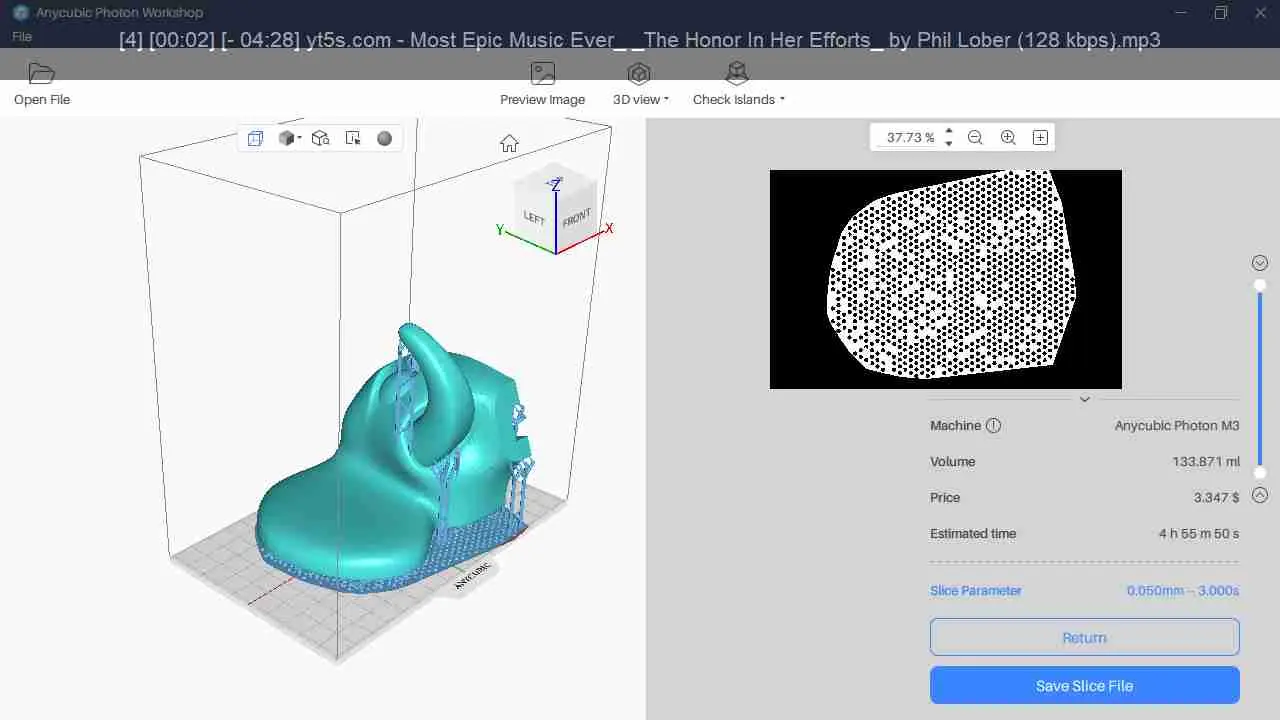Click the Machine info icon
The width and height of the screenshot is (1280, 720).
point(993,425)
